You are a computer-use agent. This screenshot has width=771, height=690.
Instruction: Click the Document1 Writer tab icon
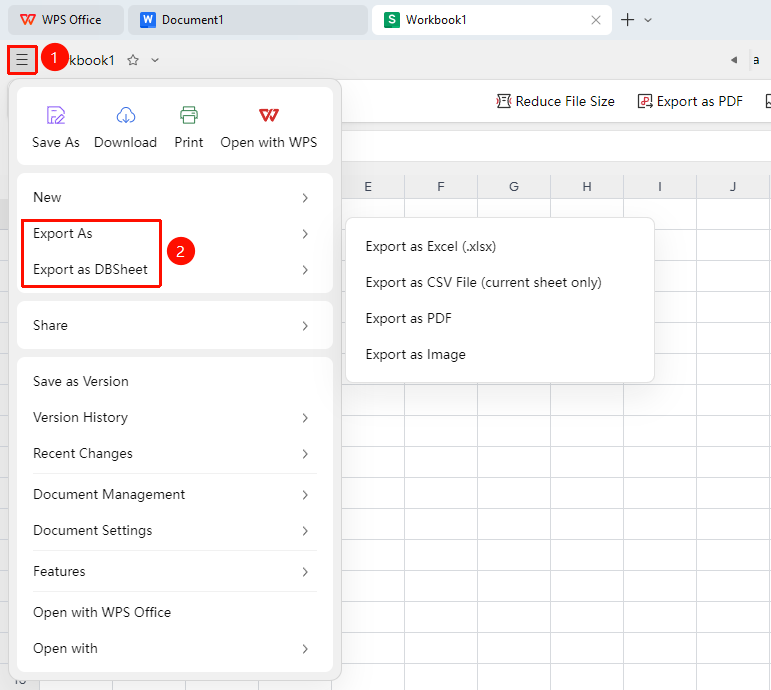pyautogui.click(x=148, y=20)
